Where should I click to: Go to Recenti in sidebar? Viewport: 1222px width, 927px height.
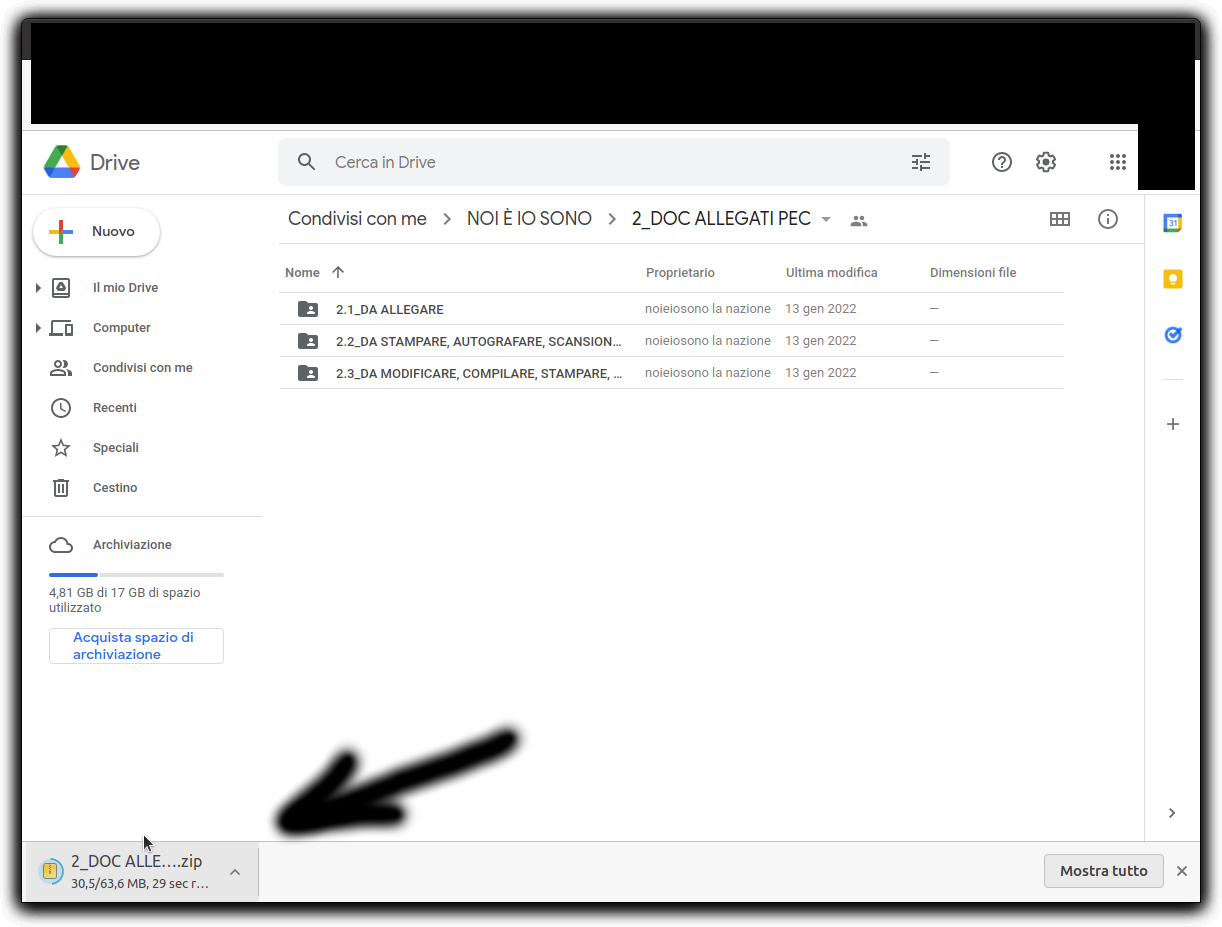114,408
